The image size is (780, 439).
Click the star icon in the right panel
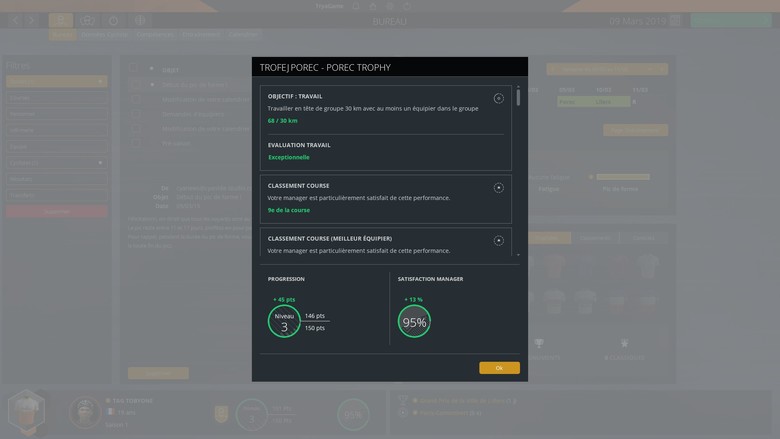624,344
